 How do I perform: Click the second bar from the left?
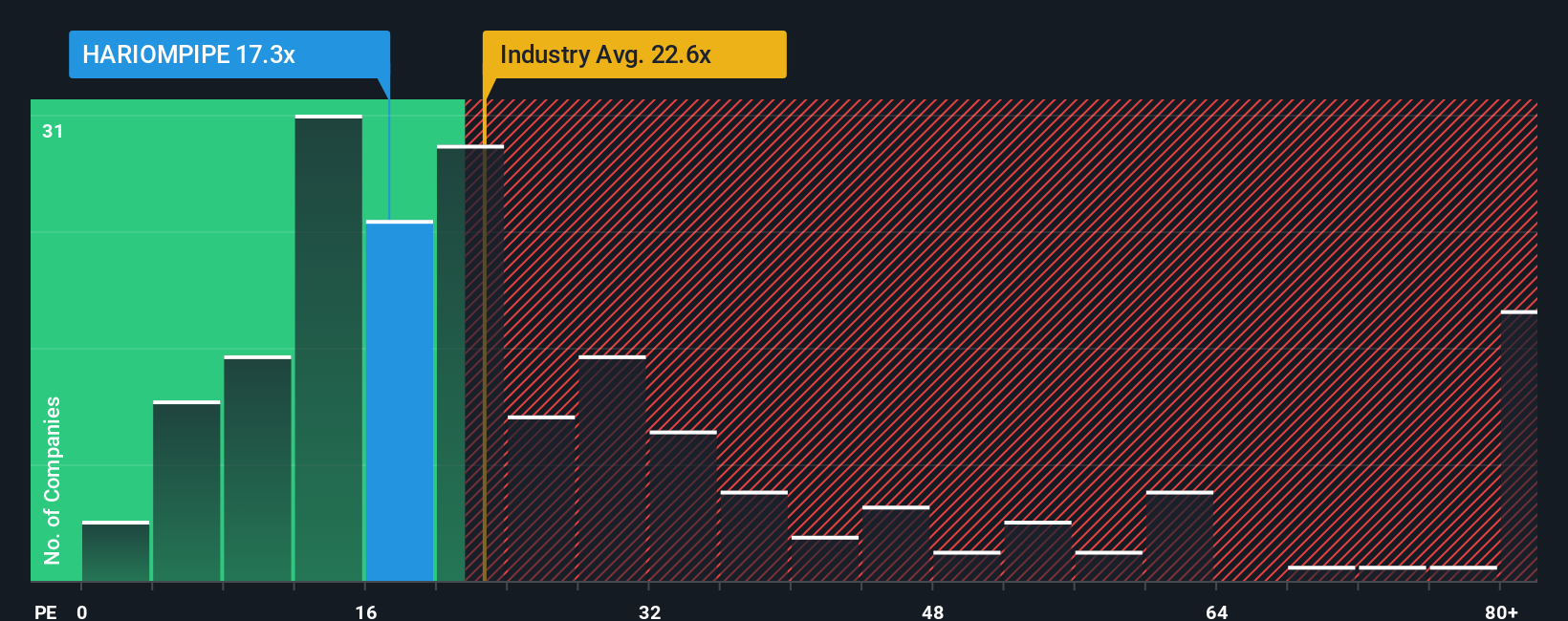(186, 491)
